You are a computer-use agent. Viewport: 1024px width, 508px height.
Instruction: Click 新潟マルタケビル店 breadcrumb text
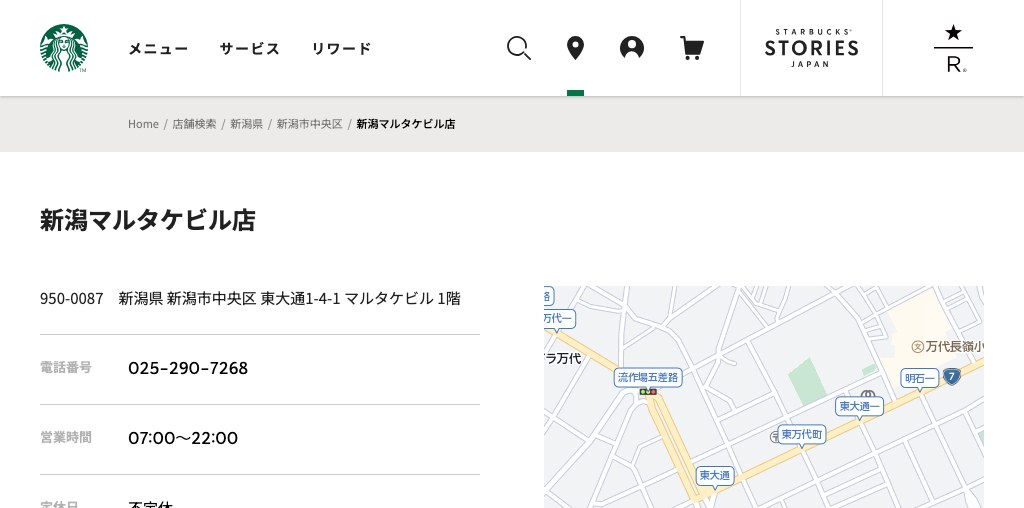(406, 124)
